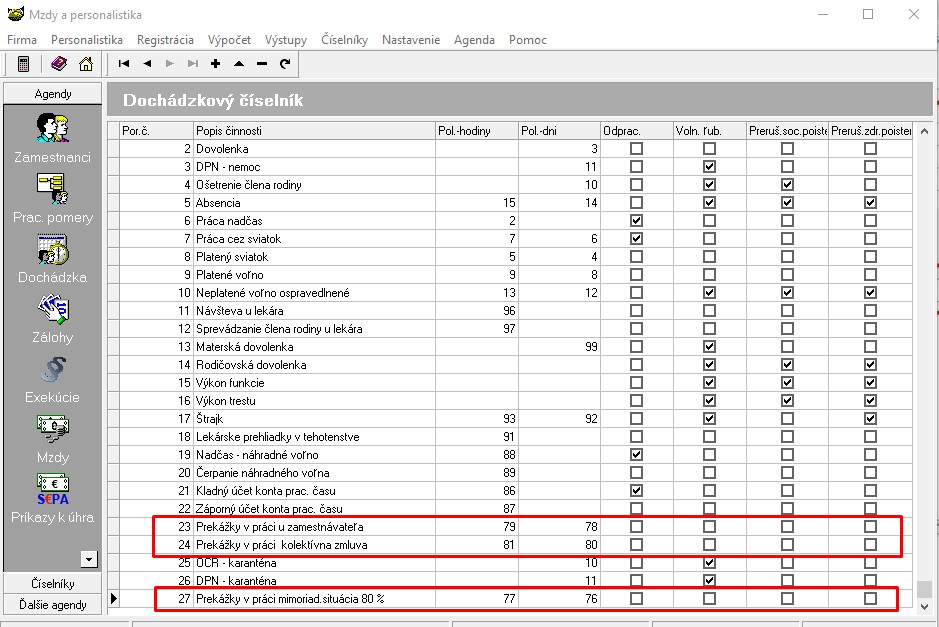Image resolution: width=939 pixels, height=627 pixels.
Task: Expand sidebar list with down arrow
Action: 89,559
